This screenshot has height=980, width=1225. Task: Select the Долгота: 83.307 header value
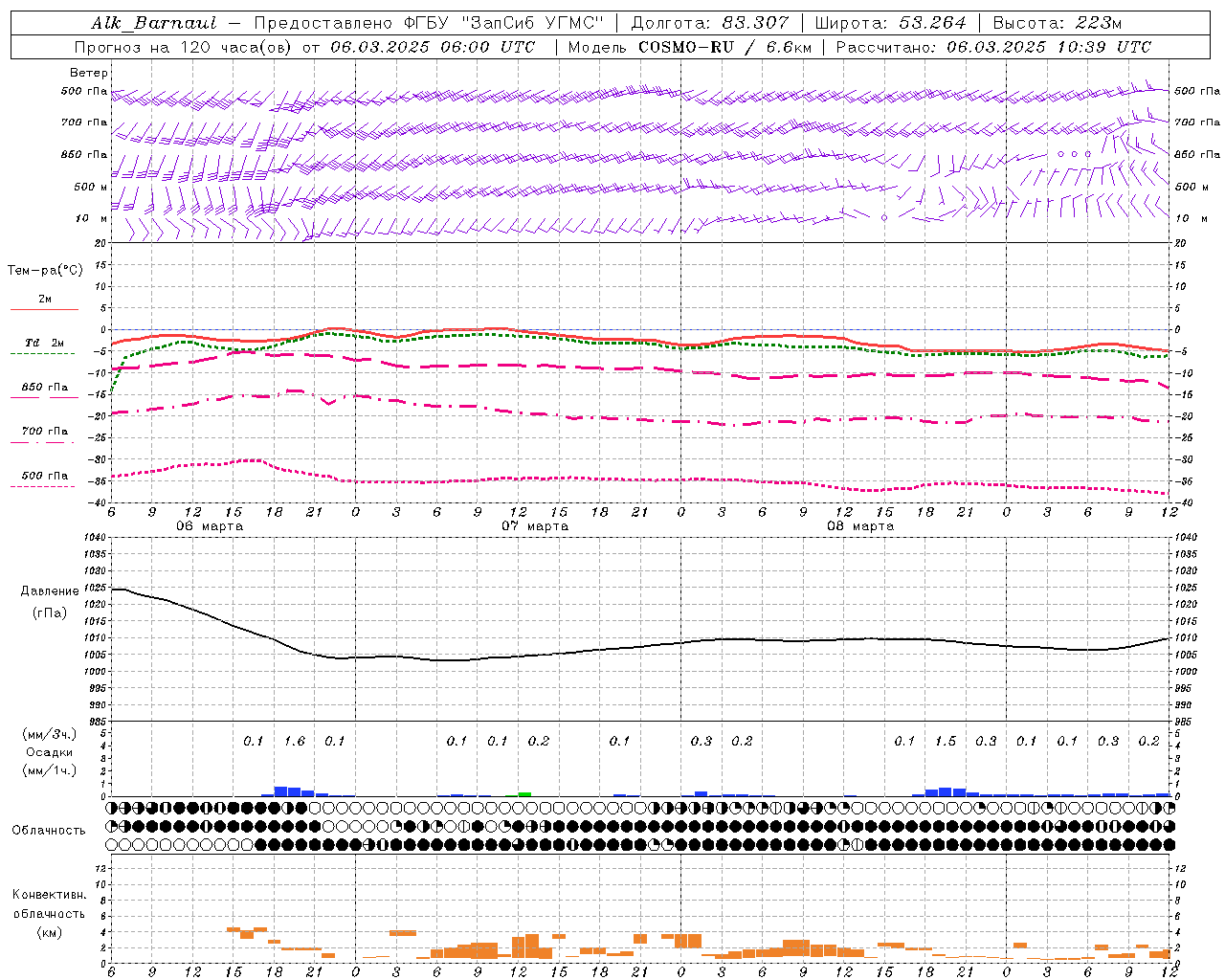(x=710, y=23)
